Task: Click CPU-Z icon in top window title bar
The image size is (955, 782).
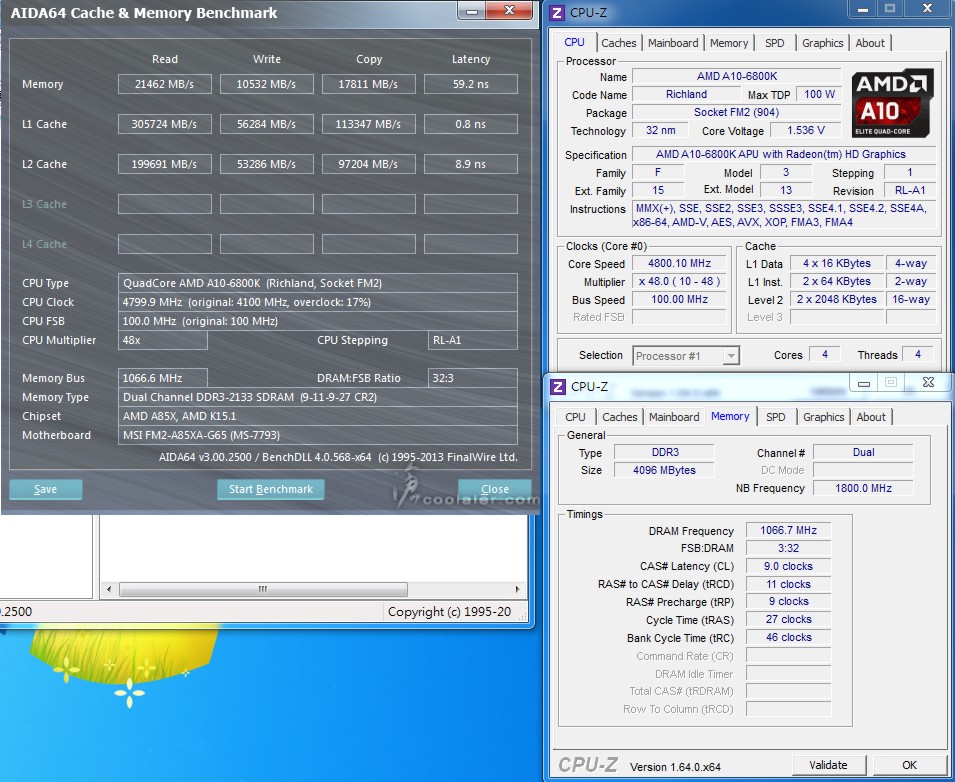Action: pos(556,13)
